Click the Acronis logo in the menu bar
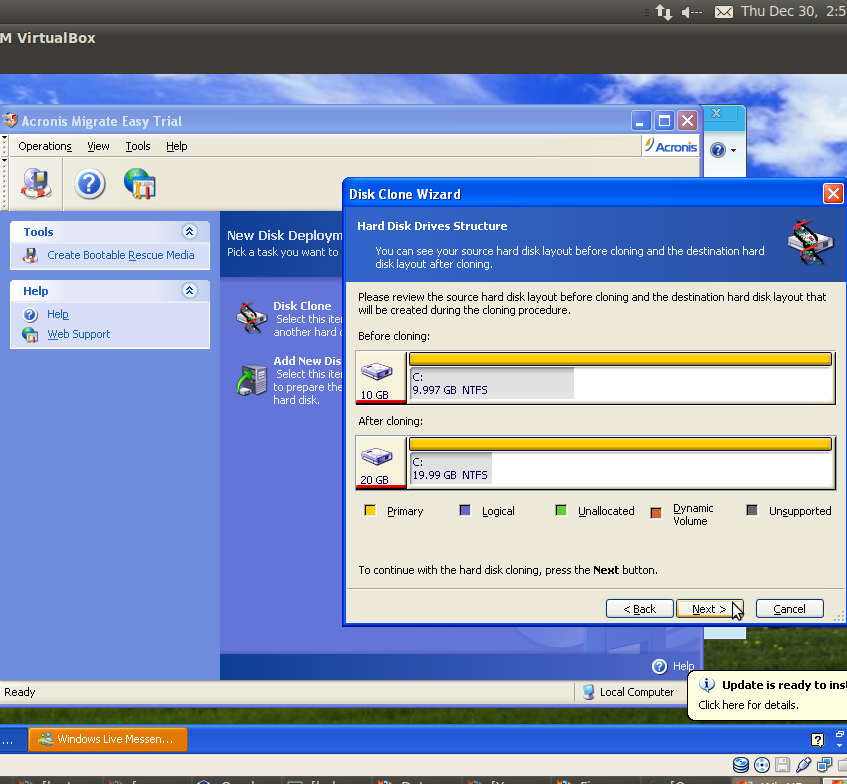The width and height of the screenshot is (847, 784). pos(670,146)
